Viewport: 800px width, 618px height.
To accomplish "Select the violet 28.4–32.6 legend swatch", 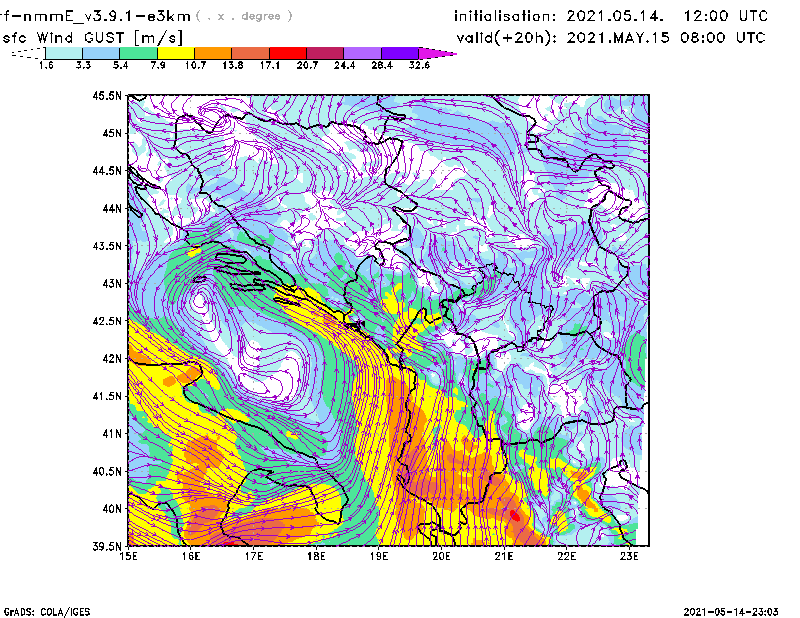I will point(399,53).
